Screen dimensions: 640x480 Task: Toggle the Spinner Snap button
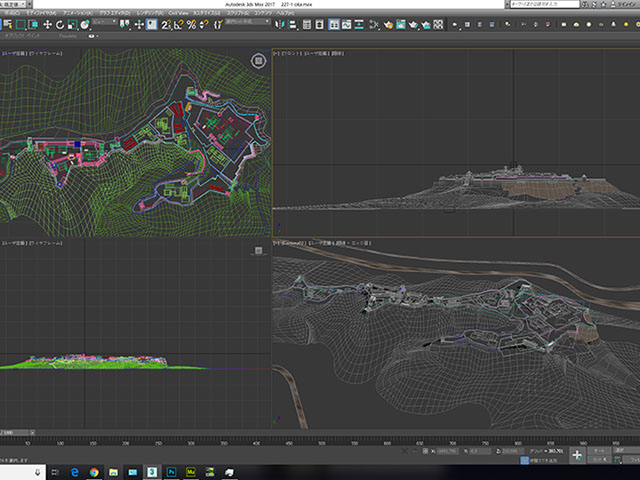(204, 25)
